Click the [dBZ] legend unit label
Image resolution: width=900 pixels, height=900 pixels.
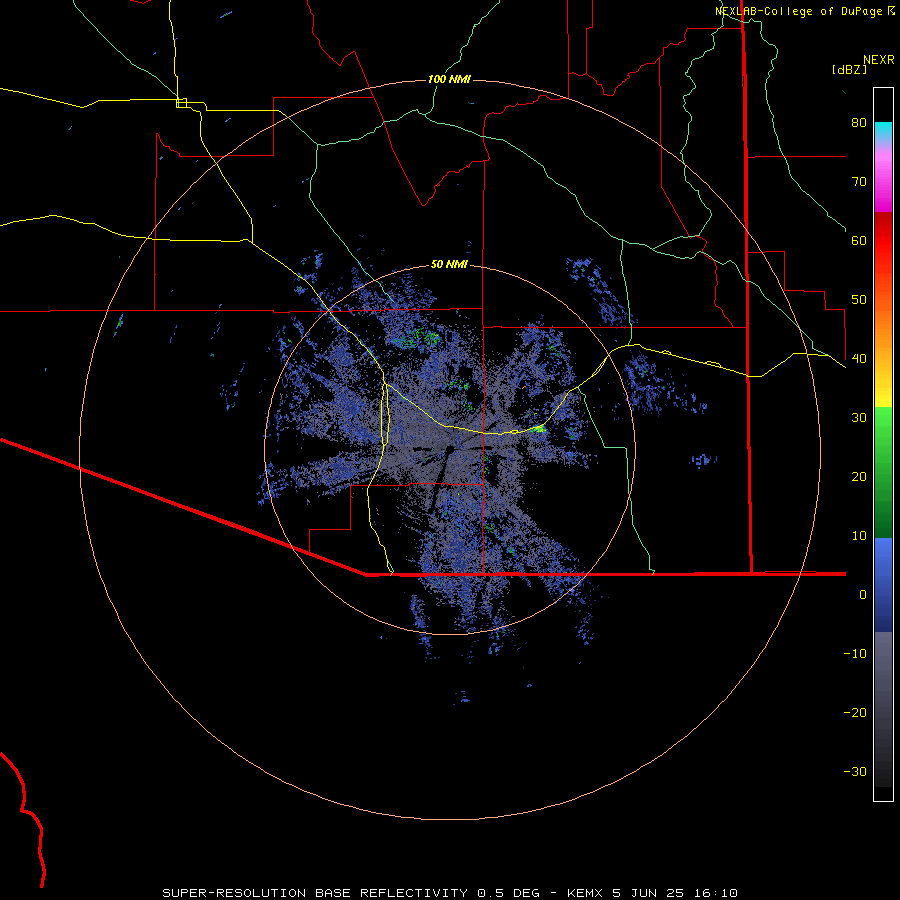tap(849, 69)
